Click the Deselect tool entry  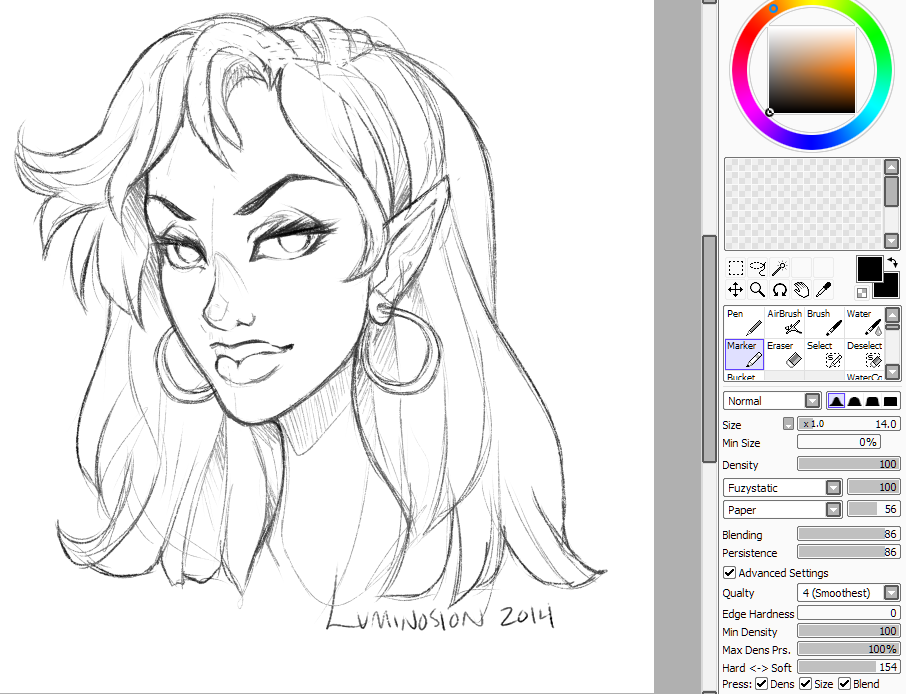[x=863, y=352]
